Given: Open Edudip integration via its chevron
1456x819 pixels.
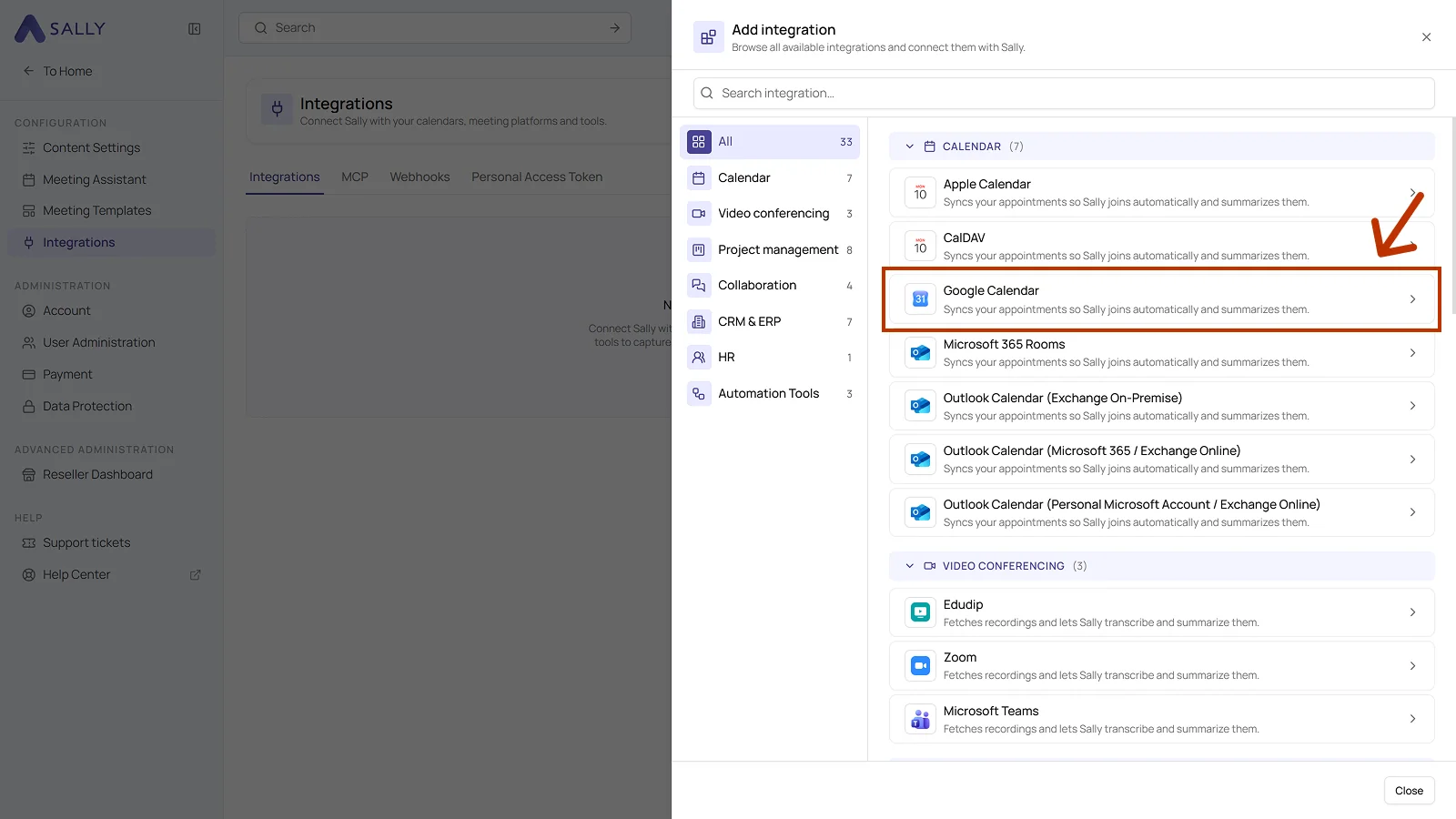Looking at the screenshot, I should pyautogui.click(x=1412, y=612).
